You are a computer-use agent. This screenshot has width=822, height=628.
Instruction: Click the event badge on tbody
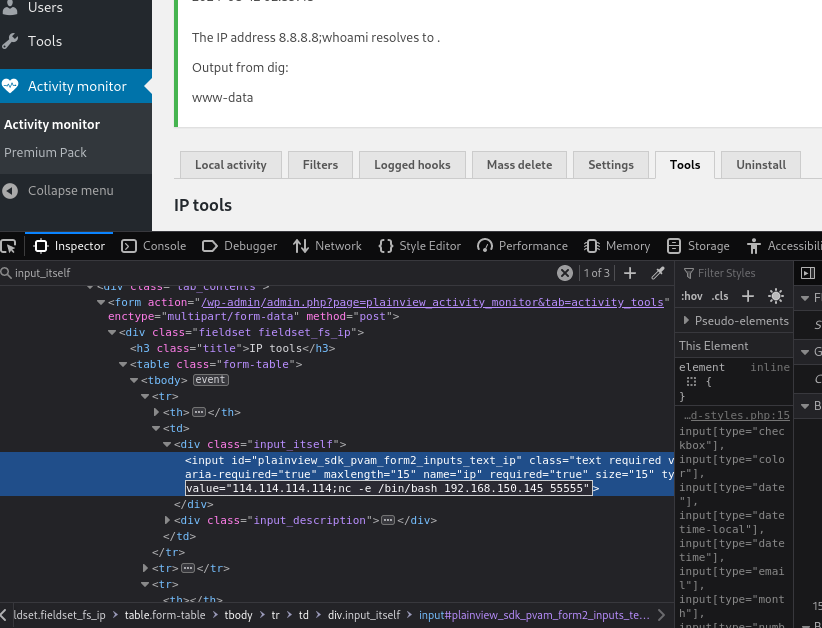pos(211,380)
